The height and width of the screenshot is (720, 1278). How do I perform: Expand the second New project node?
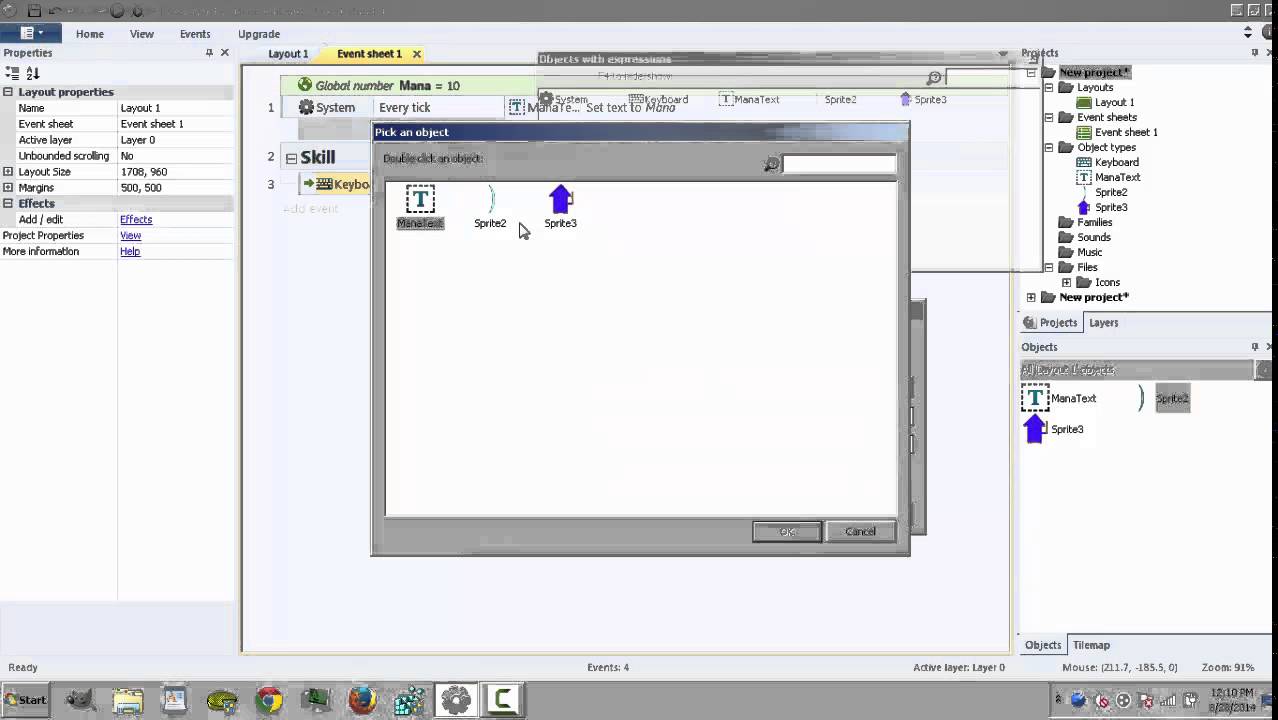click(x=1031, y=298)
